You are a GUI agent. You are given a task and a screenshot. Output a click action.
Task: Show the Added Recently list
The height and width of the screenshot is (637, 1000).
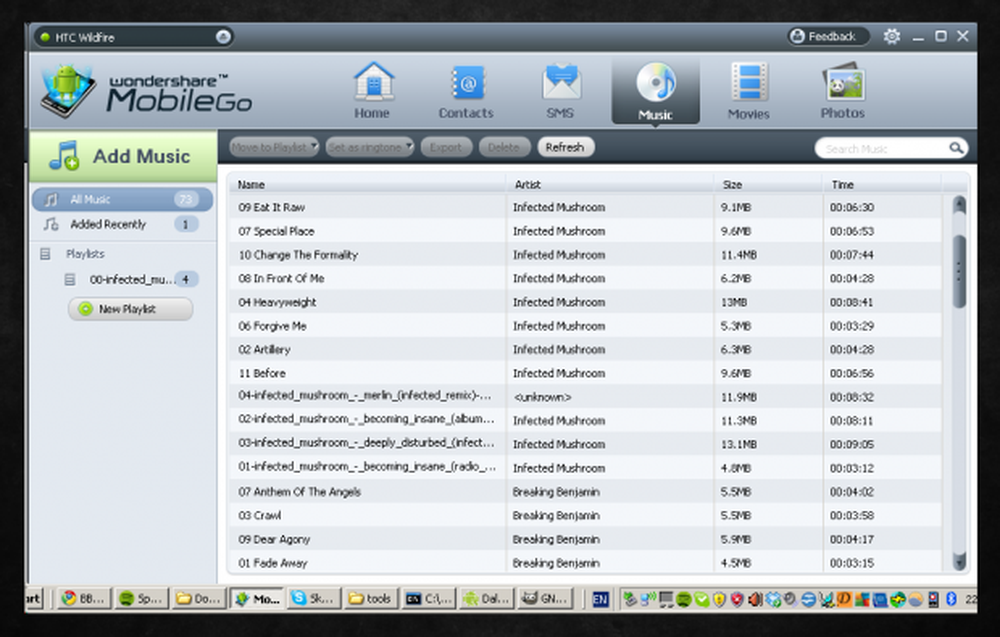tap(122, 224)
